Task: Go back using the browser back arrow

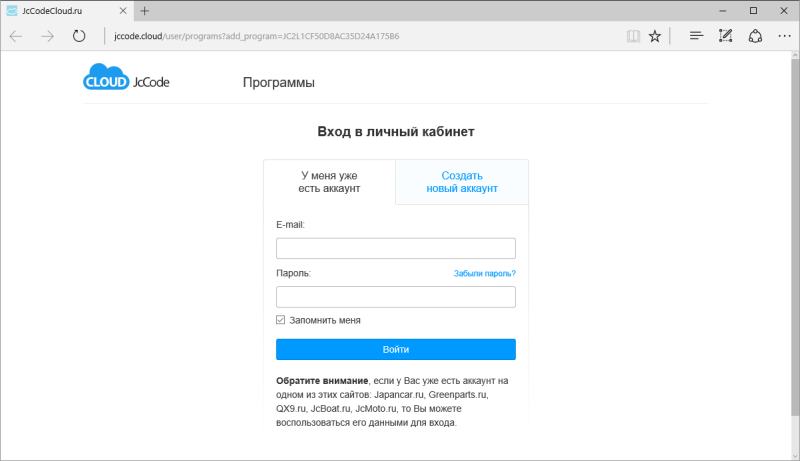Action: coord(16,36)
